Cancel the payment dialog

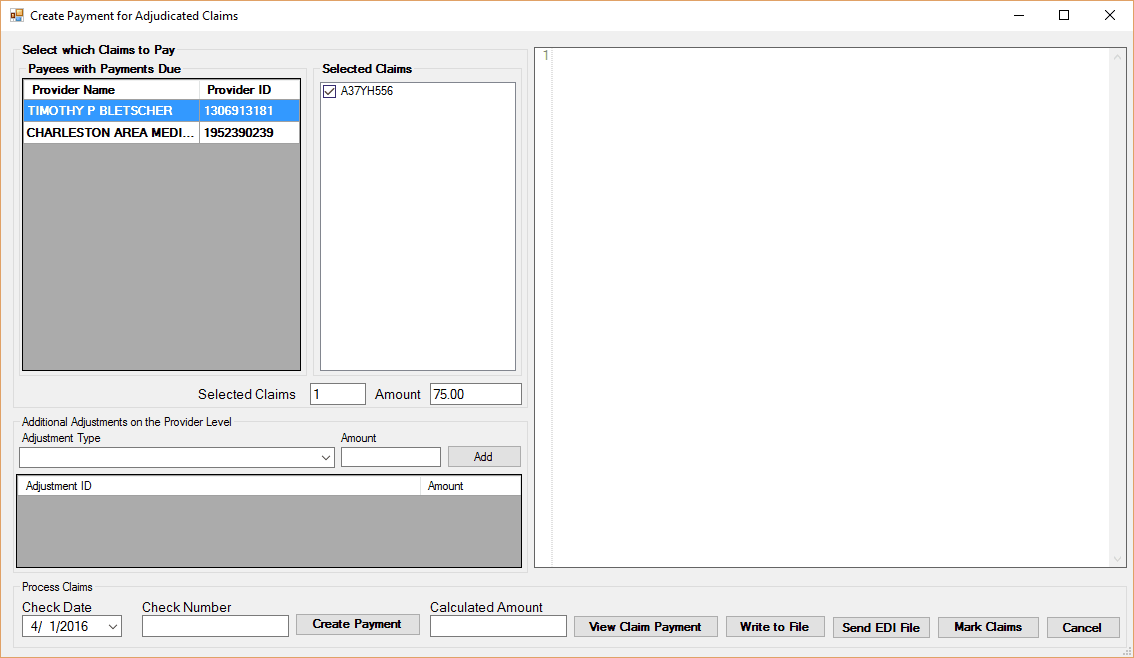1082,628
